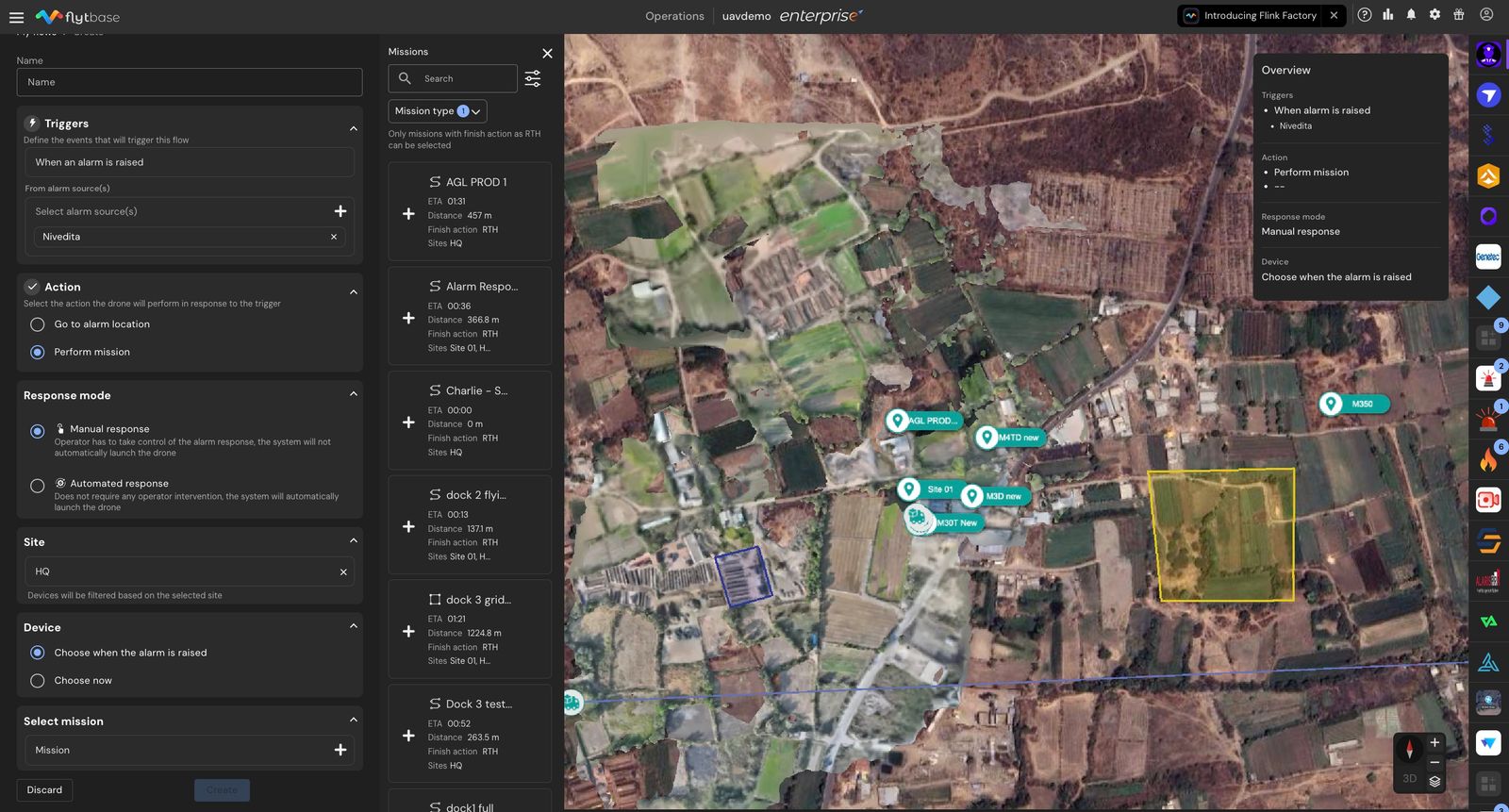Screen dimensions: 1509x812
Task: Open the bar chart analytics icon
Action: point(1388,15)
